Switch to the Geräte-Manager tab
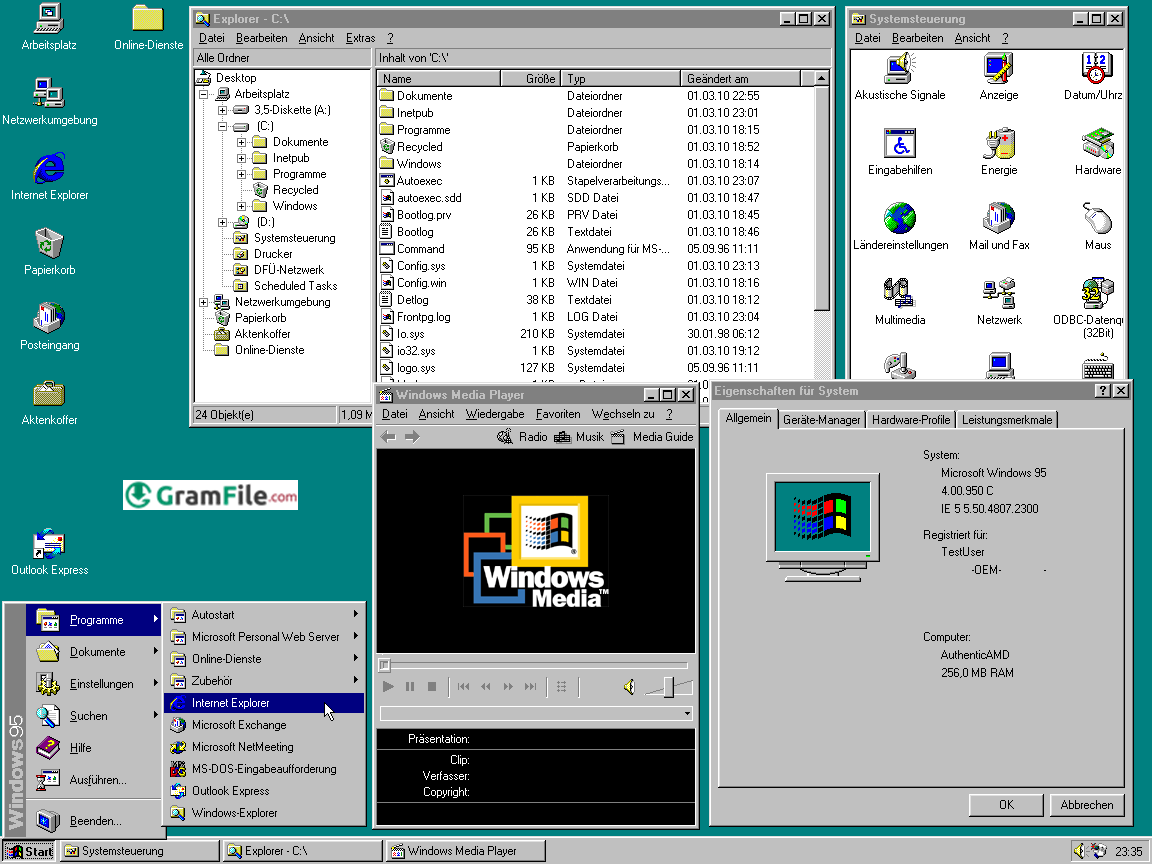Viewport: 1152px width, 864px height. coord(821,420)
